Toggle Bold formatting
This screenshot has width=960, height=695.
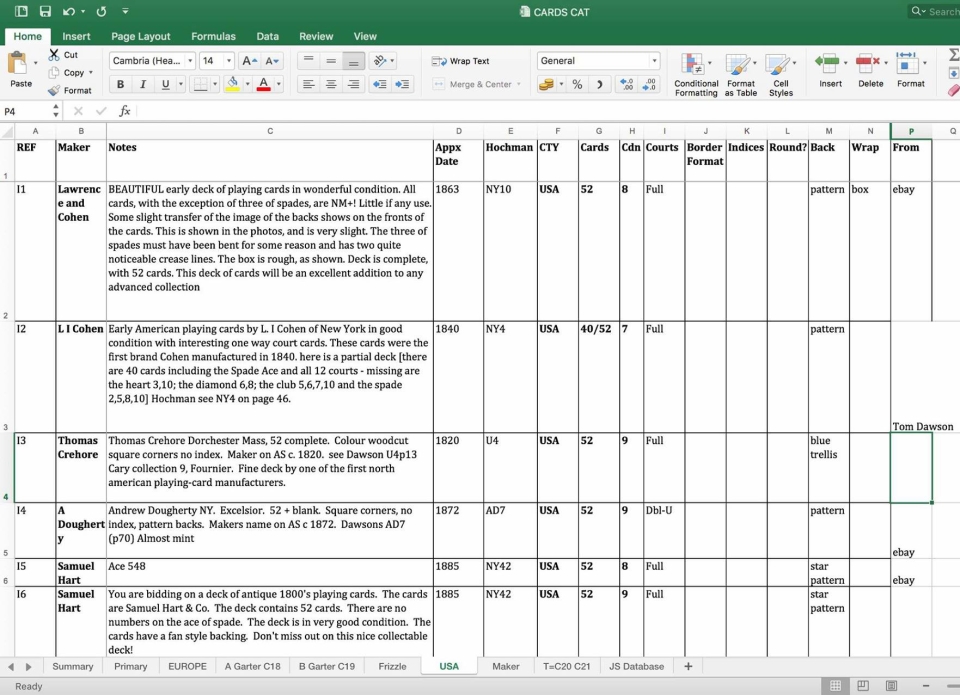[x=120, y=84]
